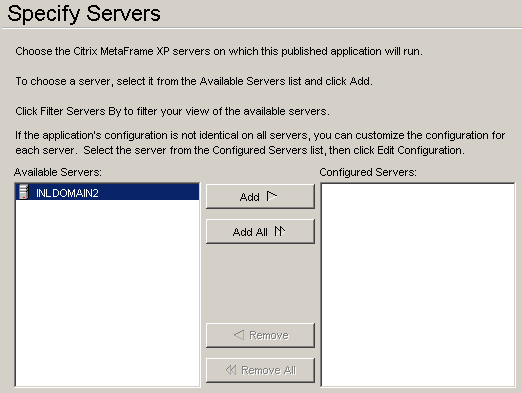Click inside the Configured Servers list box

(418, 285)
